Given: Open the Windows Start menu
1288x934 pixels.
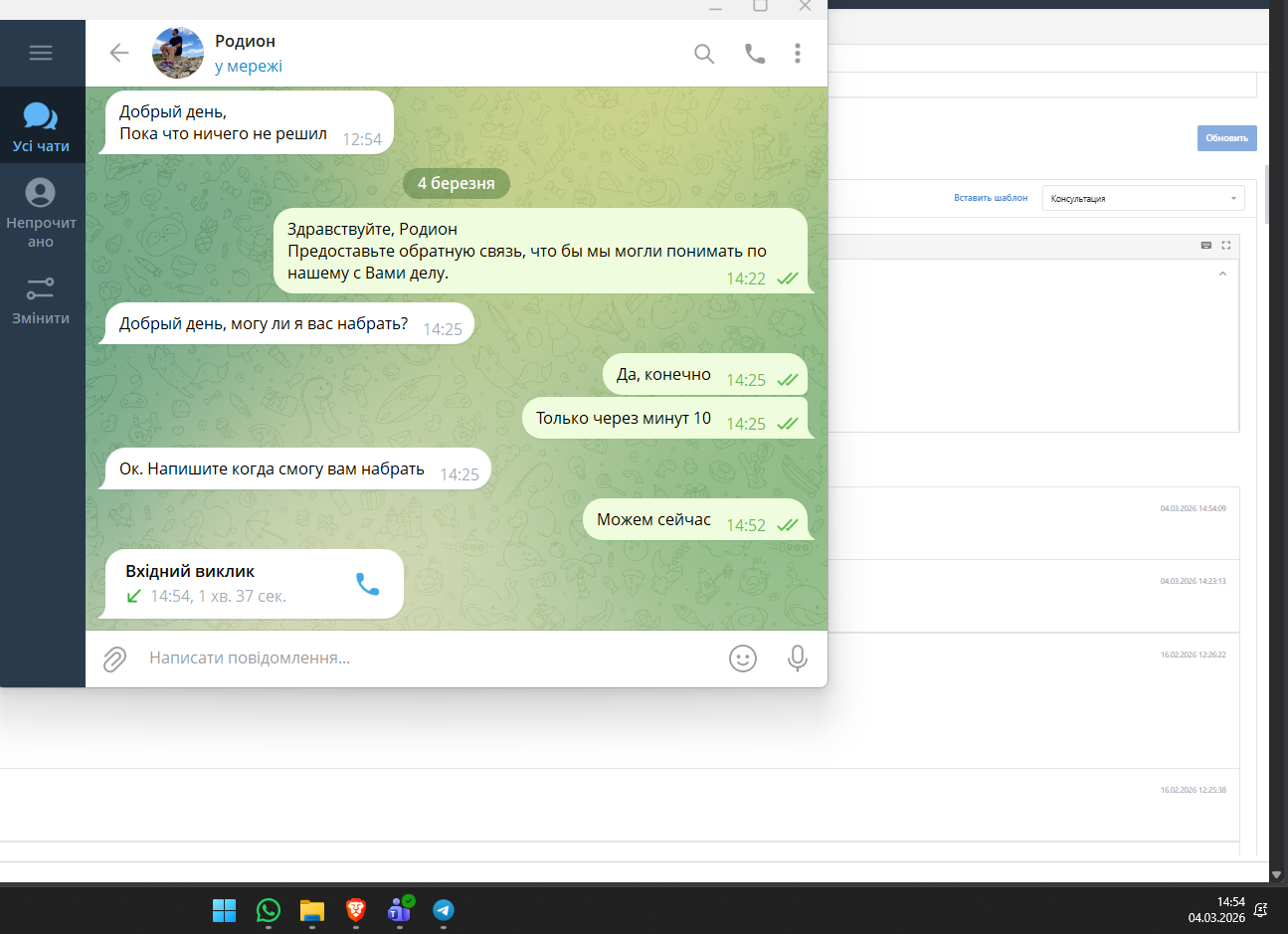Looking at the screenshot, I should click(x=225, y=910).
